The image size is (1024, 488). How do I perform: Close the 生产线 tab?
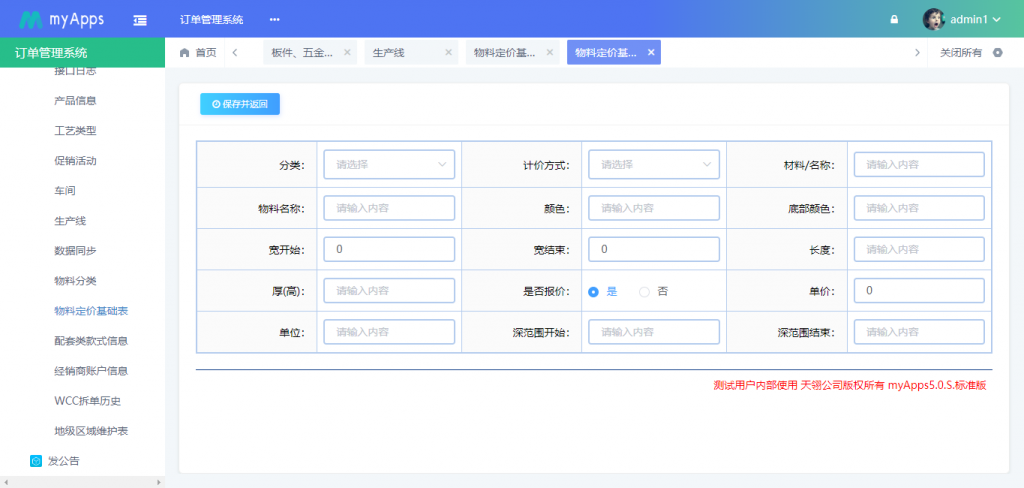[448, 53]
